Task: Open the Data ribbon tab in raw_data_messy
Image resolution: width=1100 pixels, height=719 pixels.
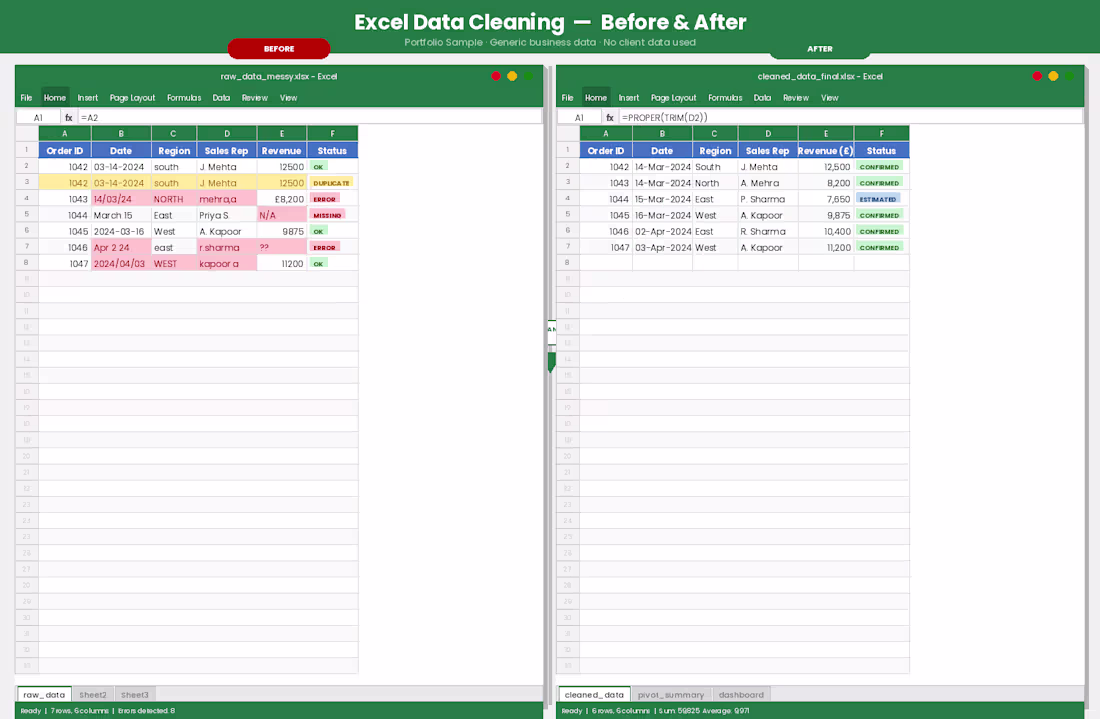Action: 221,97
